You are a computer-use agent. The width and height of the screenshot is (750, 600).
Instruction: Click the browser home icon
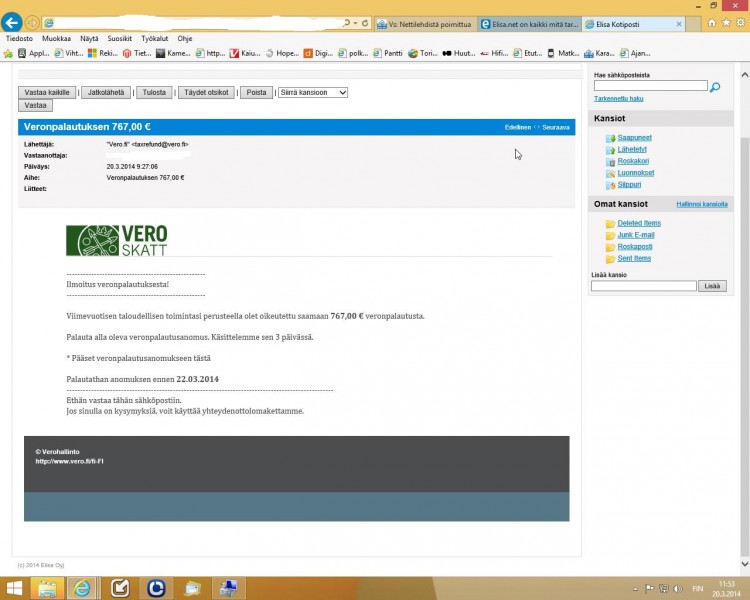(710, 22)
